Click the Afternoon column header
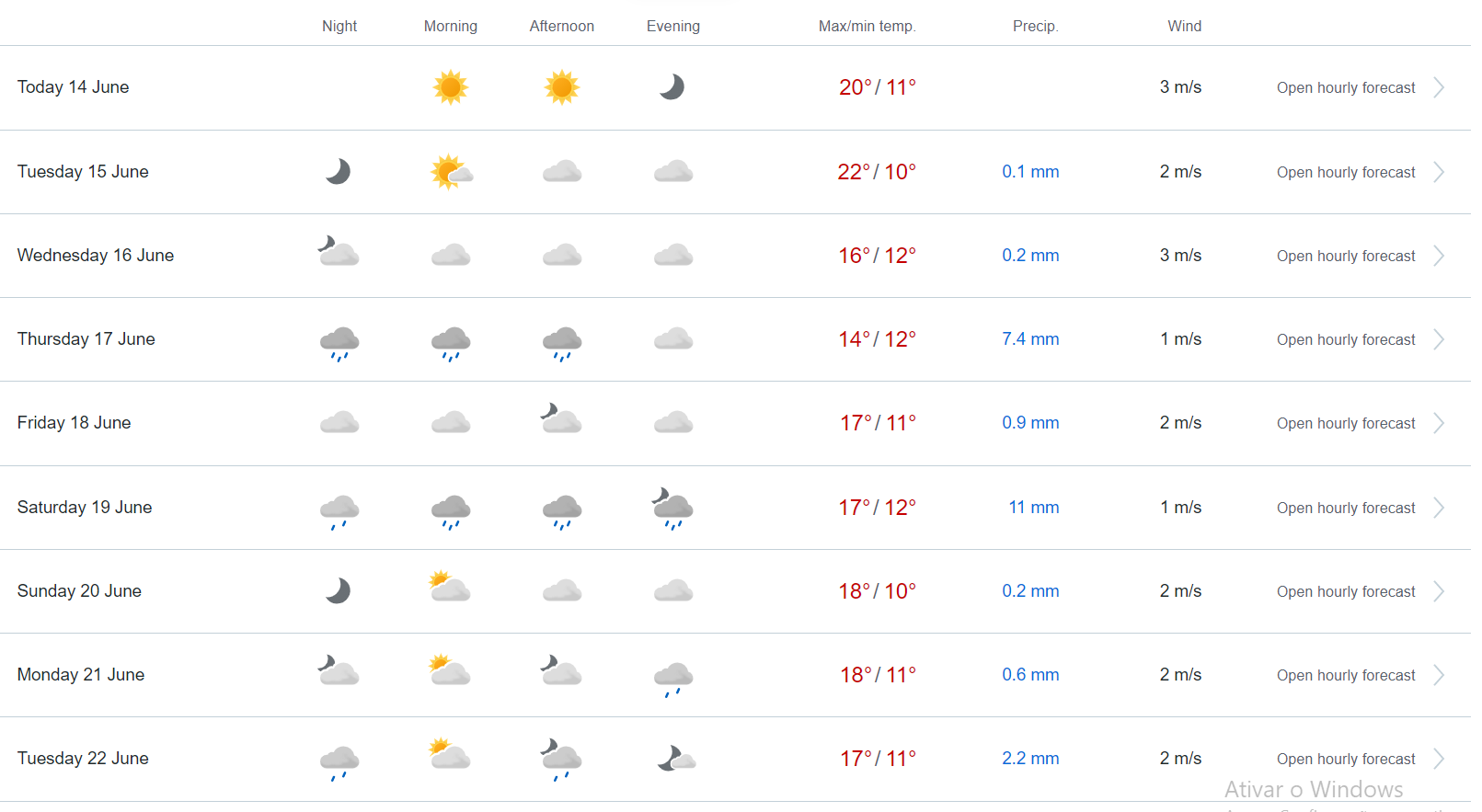The image size is (1482, 812). pos(562,26)
